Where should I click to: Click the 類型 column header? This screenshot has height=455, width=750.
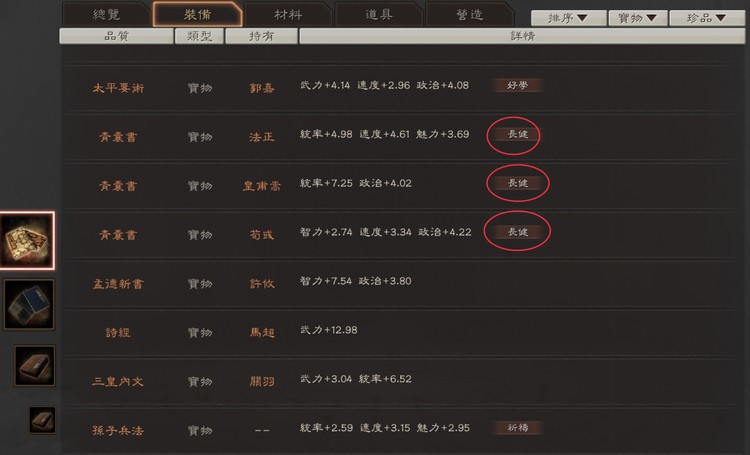click(x=199, y=36)
